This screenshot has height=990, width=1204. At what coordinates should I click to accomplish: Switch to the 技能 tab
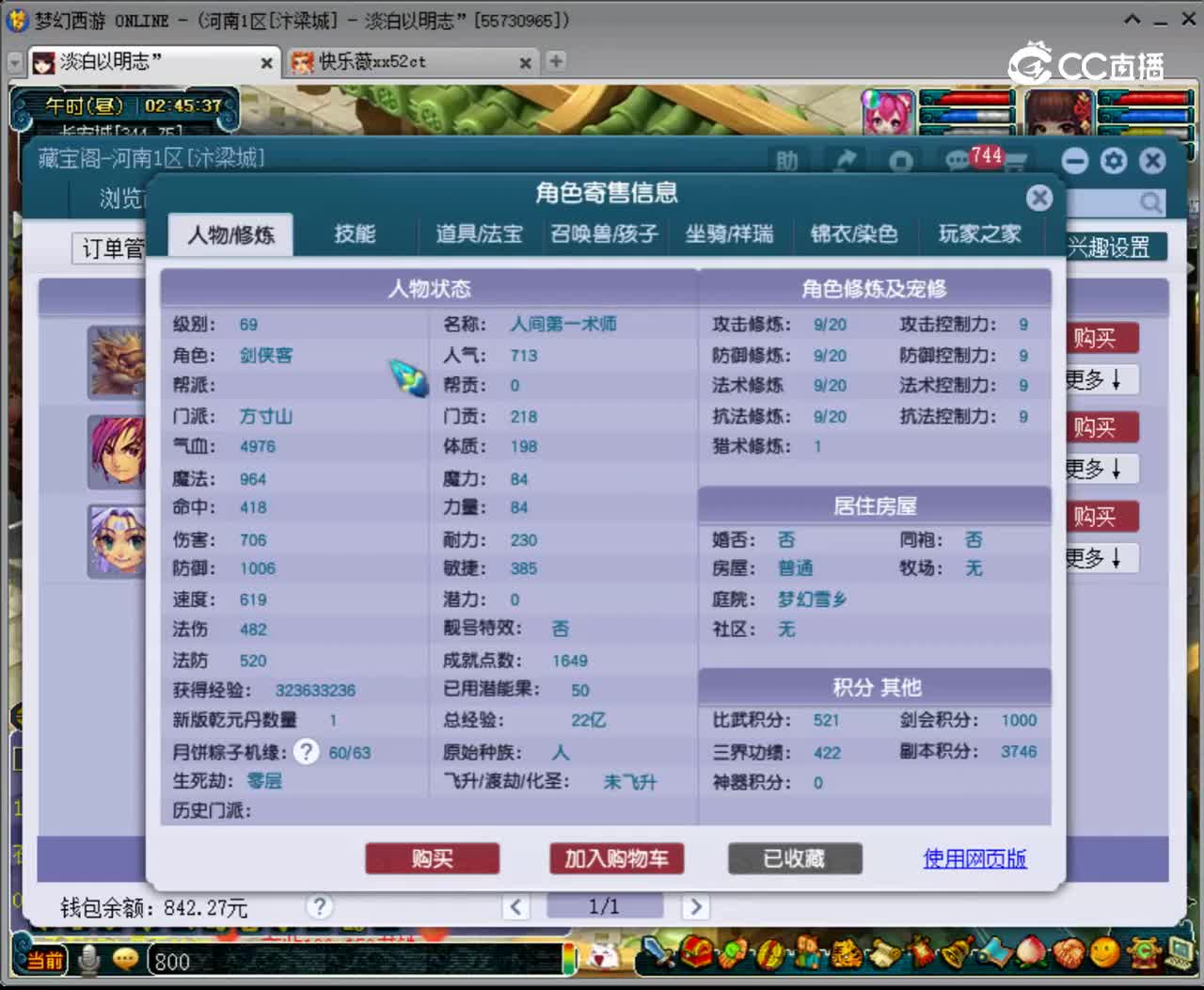click(x=355, y=233)
